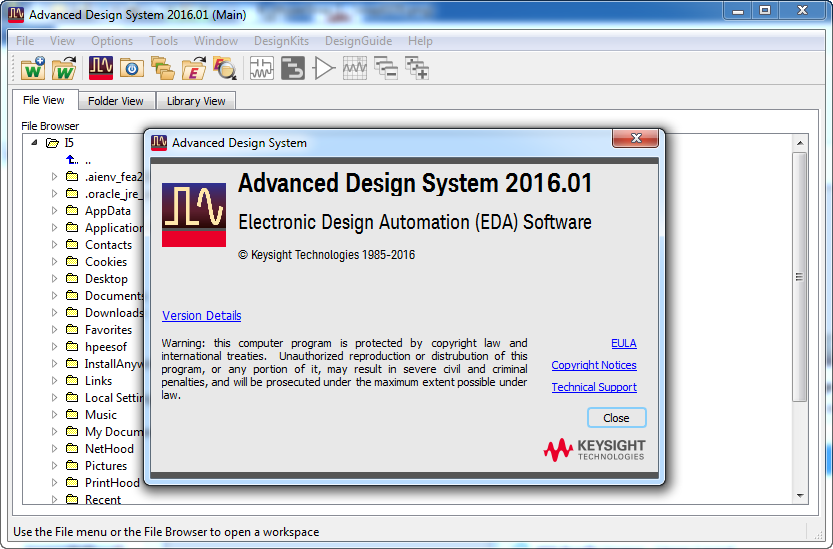The width and height of the screenshot is (833, 549).
Task: Expand the AppData folder node
Action: [54, 210]
